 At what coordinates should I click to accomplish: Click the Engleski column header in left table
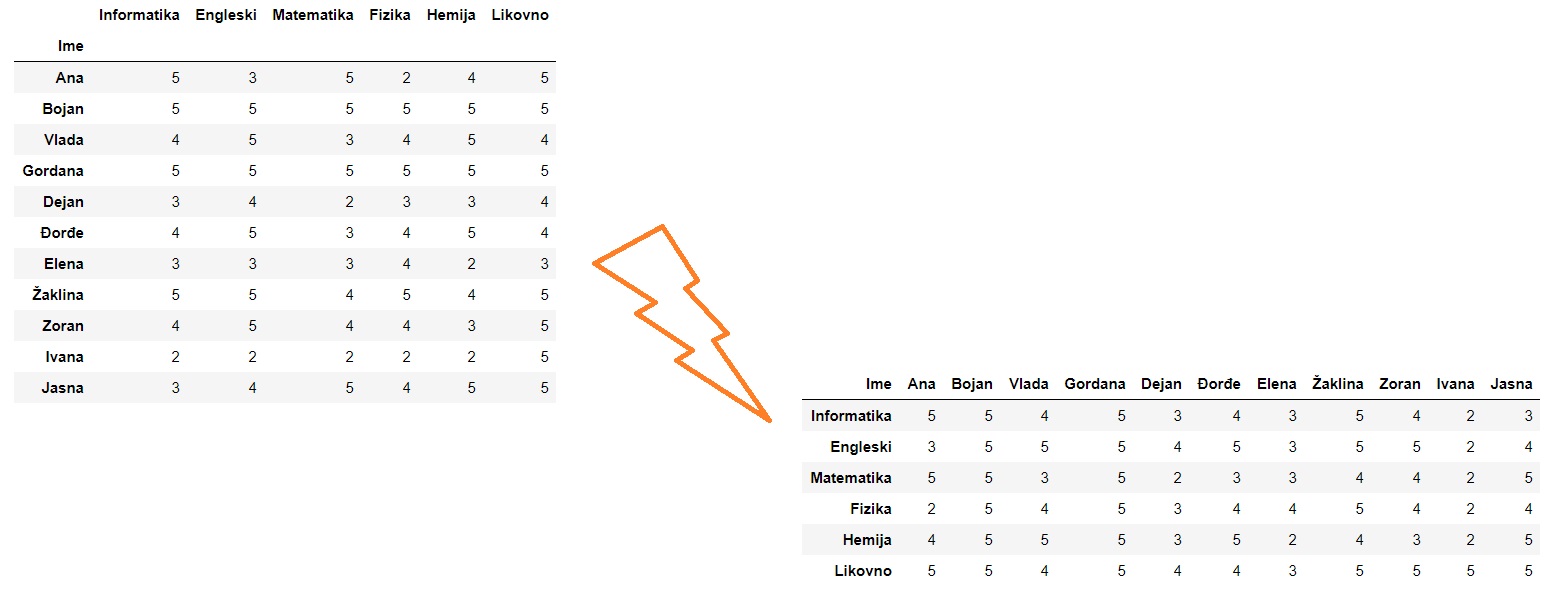[x=226, y=15]
